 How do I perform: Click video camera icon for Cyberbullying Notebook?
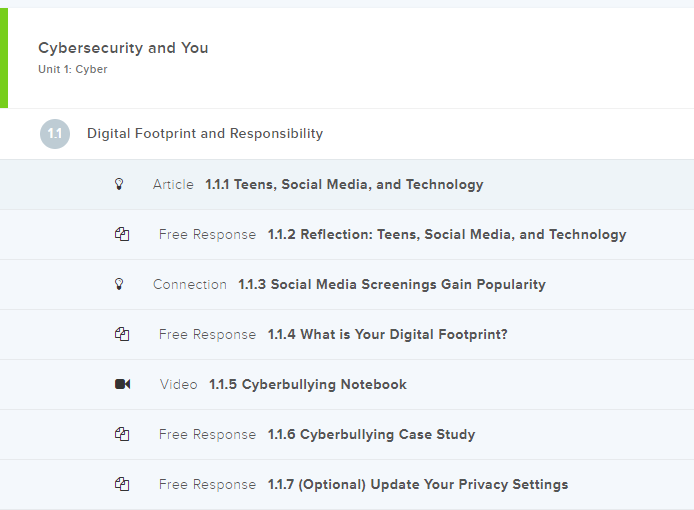point(122,384)
